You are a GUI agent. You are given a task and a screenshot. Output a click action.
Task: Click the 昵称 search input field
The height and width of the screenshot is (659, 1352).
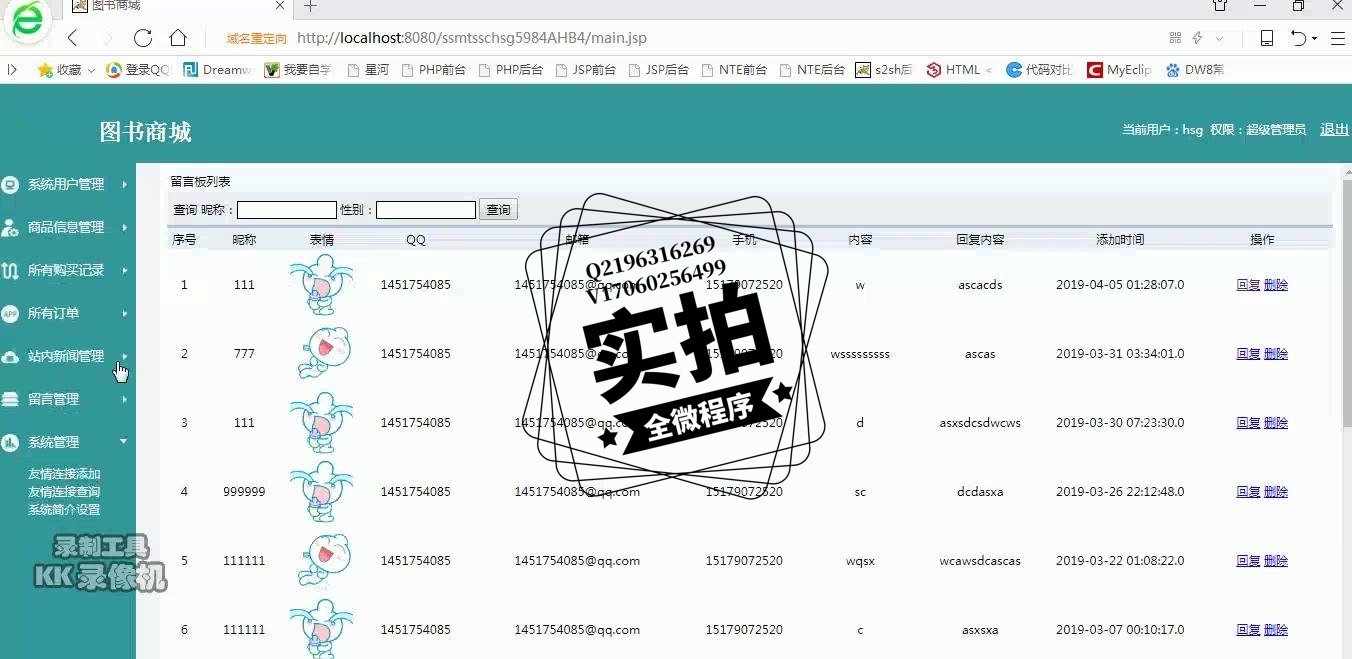[x=287, y=210]
